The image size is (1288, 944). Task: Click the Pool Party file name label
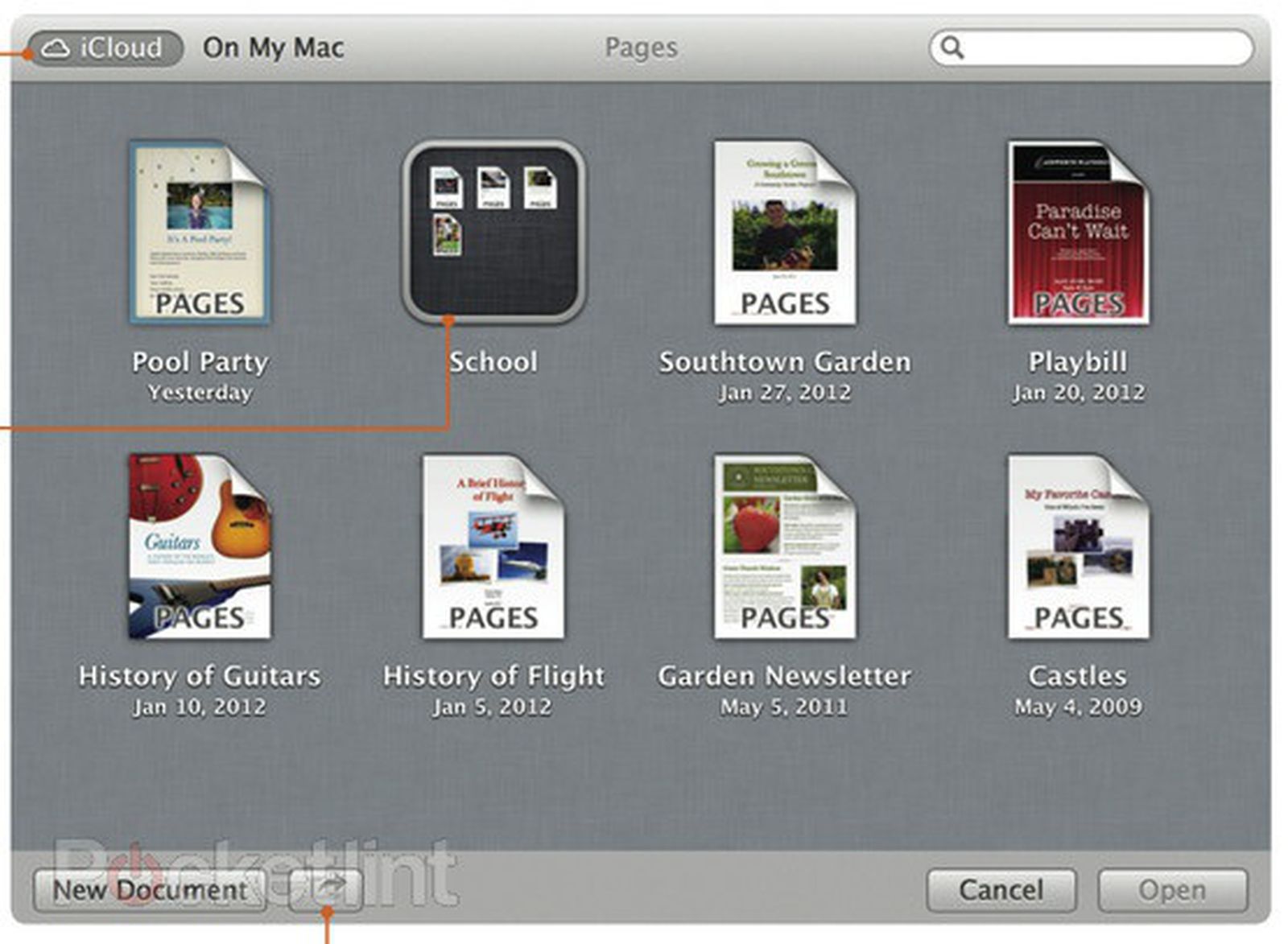200,362
